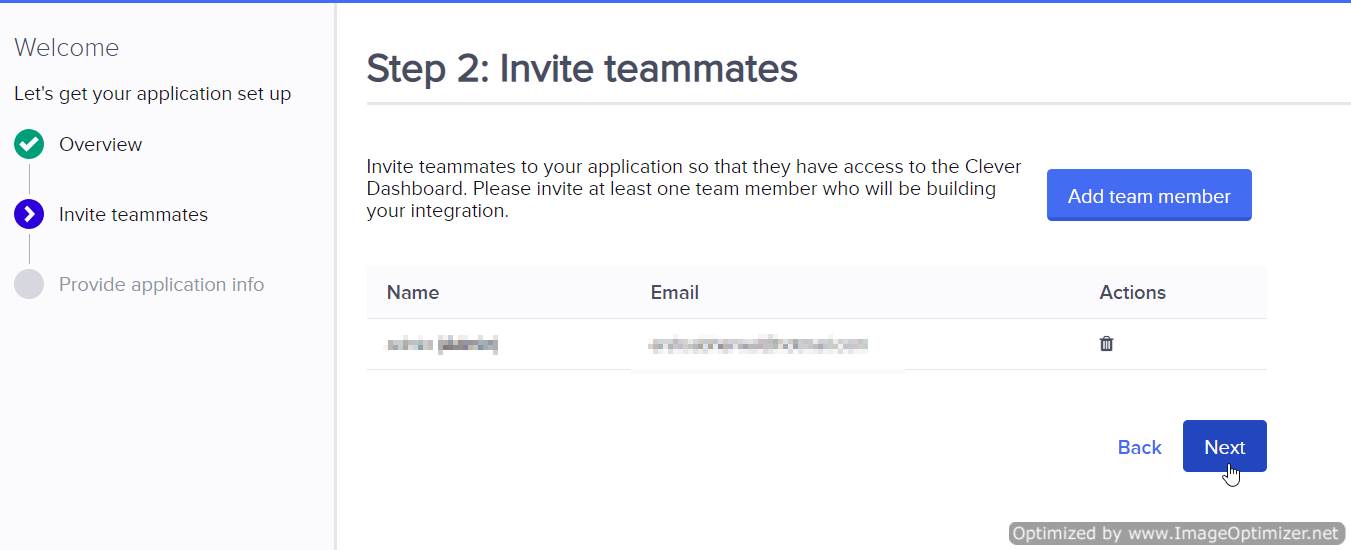Select the blurred teammate name cell
Image resolution: width=1351 pixels, height=550 pixels.
click(442, 345)
